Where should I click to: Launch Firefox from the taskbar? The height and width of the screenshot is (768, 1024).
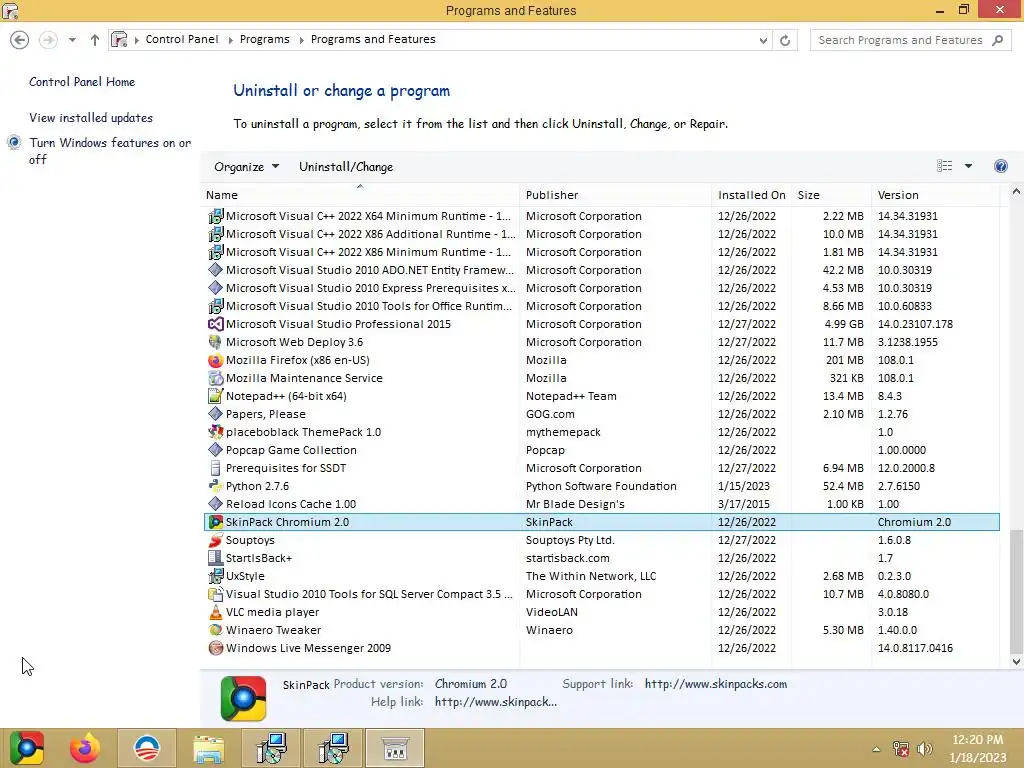(85, 748)
